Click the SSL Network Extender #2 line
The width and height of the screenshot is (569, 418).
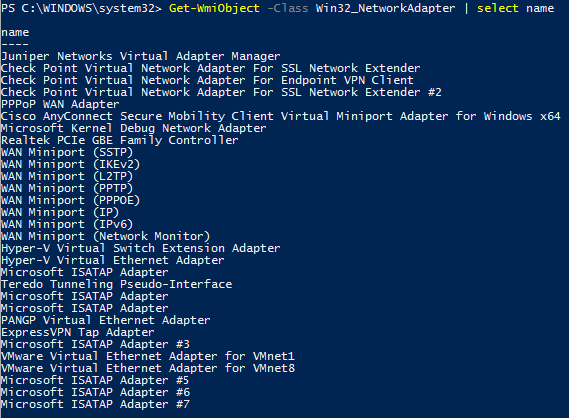point(221,92)
